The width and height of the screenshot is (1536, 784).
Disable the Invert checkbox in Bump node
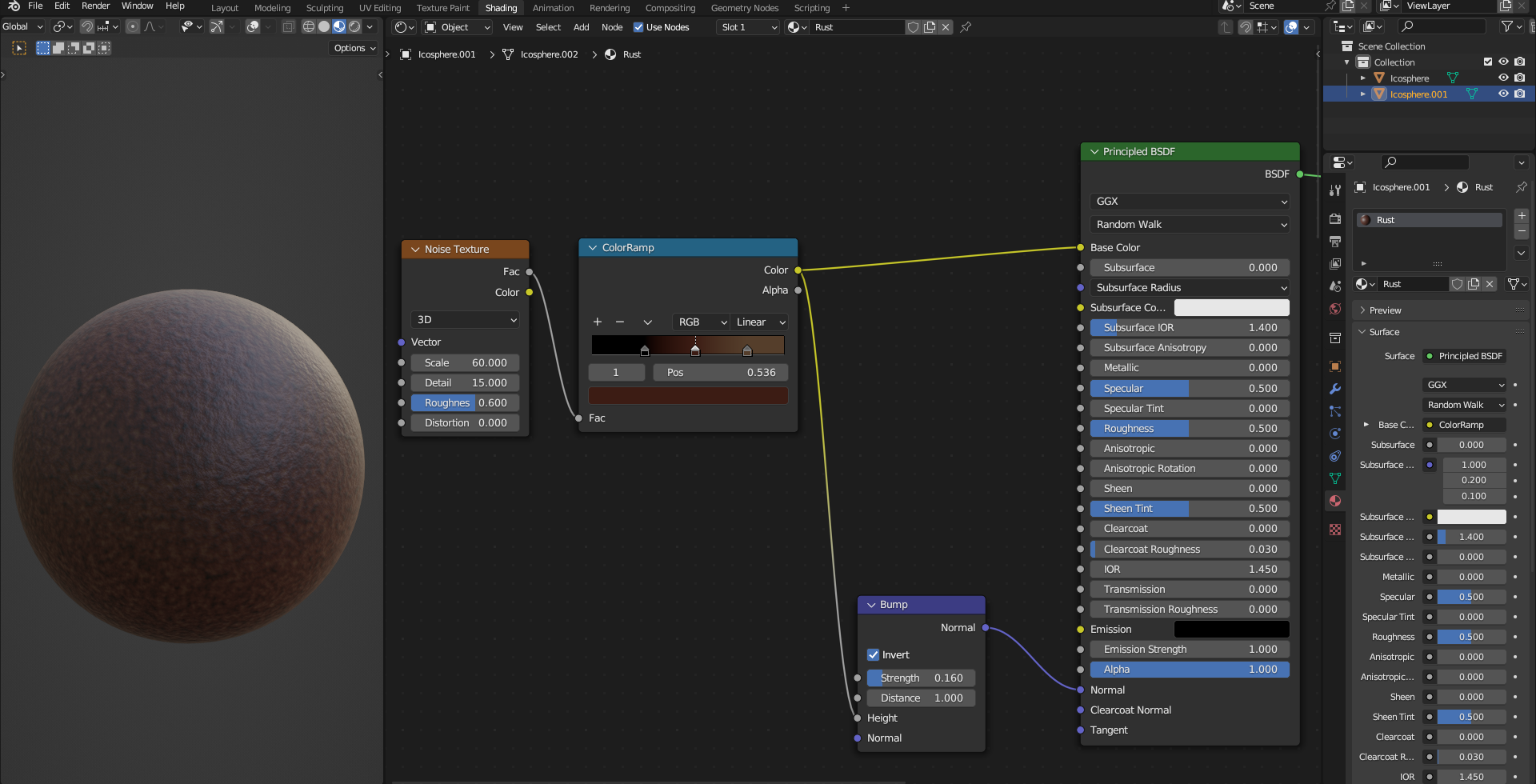tap(874, 654)
